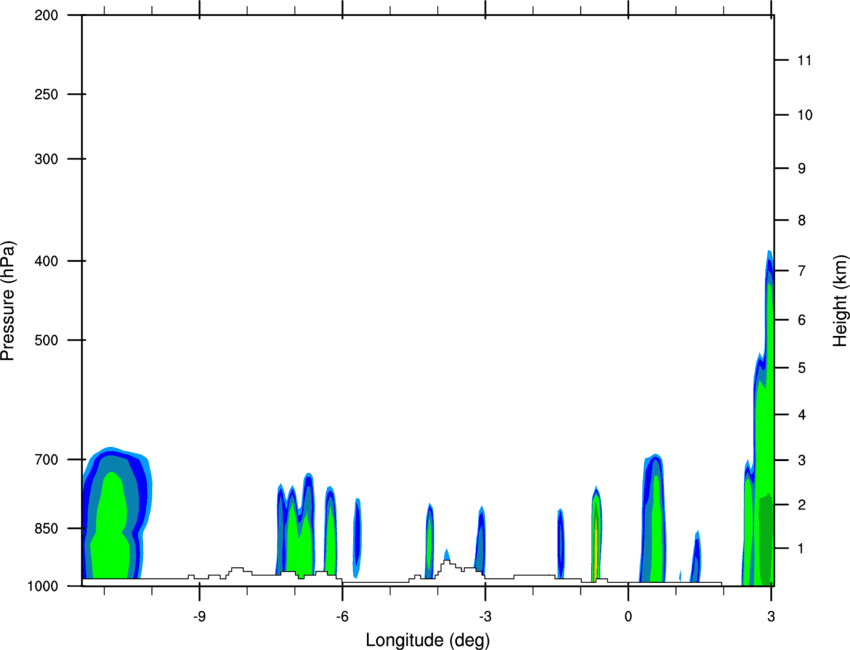Screen dimensions: 850x650
Task: Select the 300 pressure tick label
Action: [46, 159]
